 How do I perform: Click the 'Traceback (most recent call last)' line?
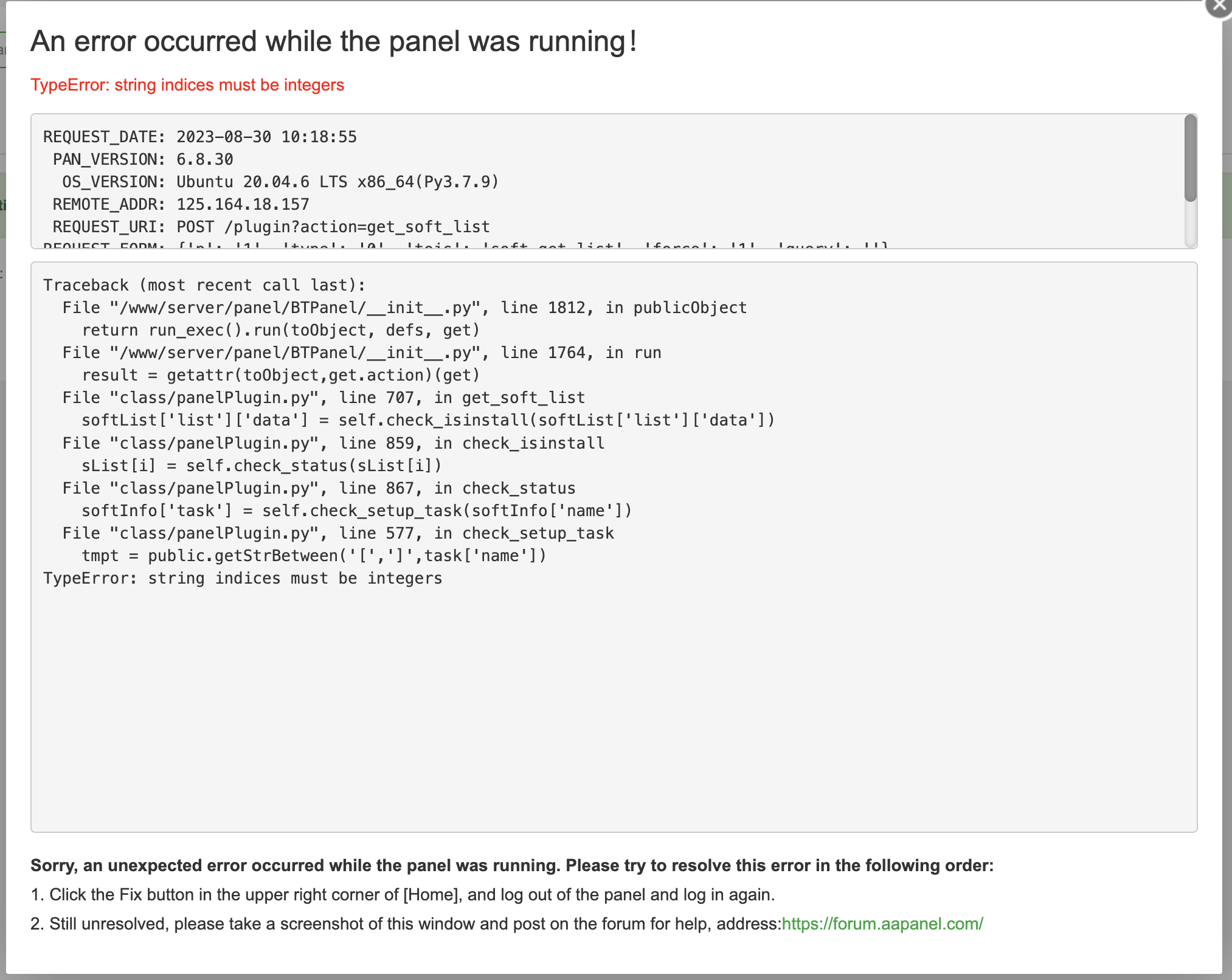pos(204,285)
